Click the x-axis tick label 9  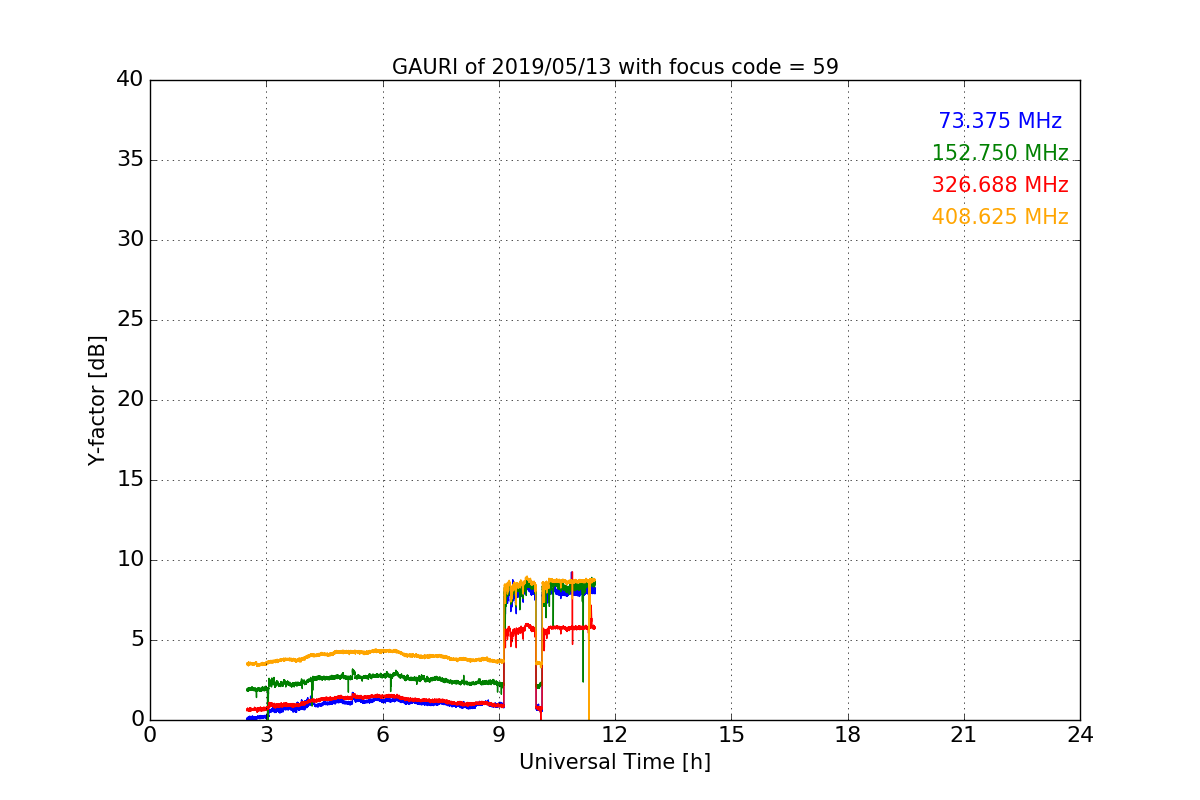tap(499, 735)
